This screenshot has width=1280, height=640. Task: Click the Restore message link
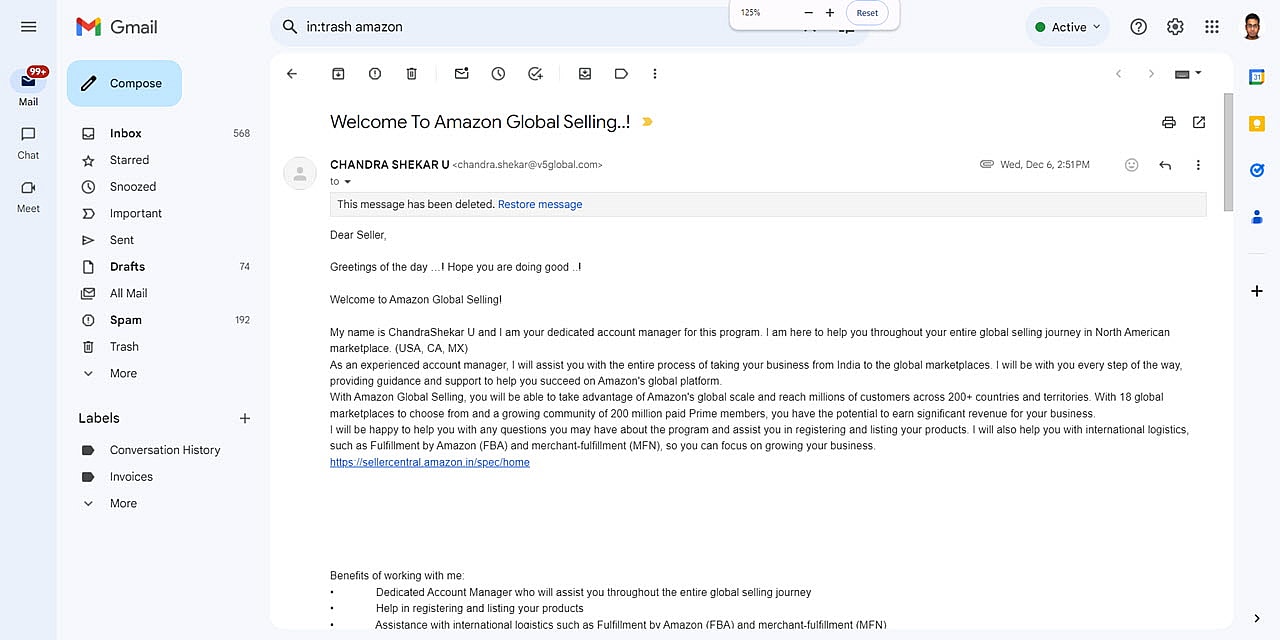[540, 204]
